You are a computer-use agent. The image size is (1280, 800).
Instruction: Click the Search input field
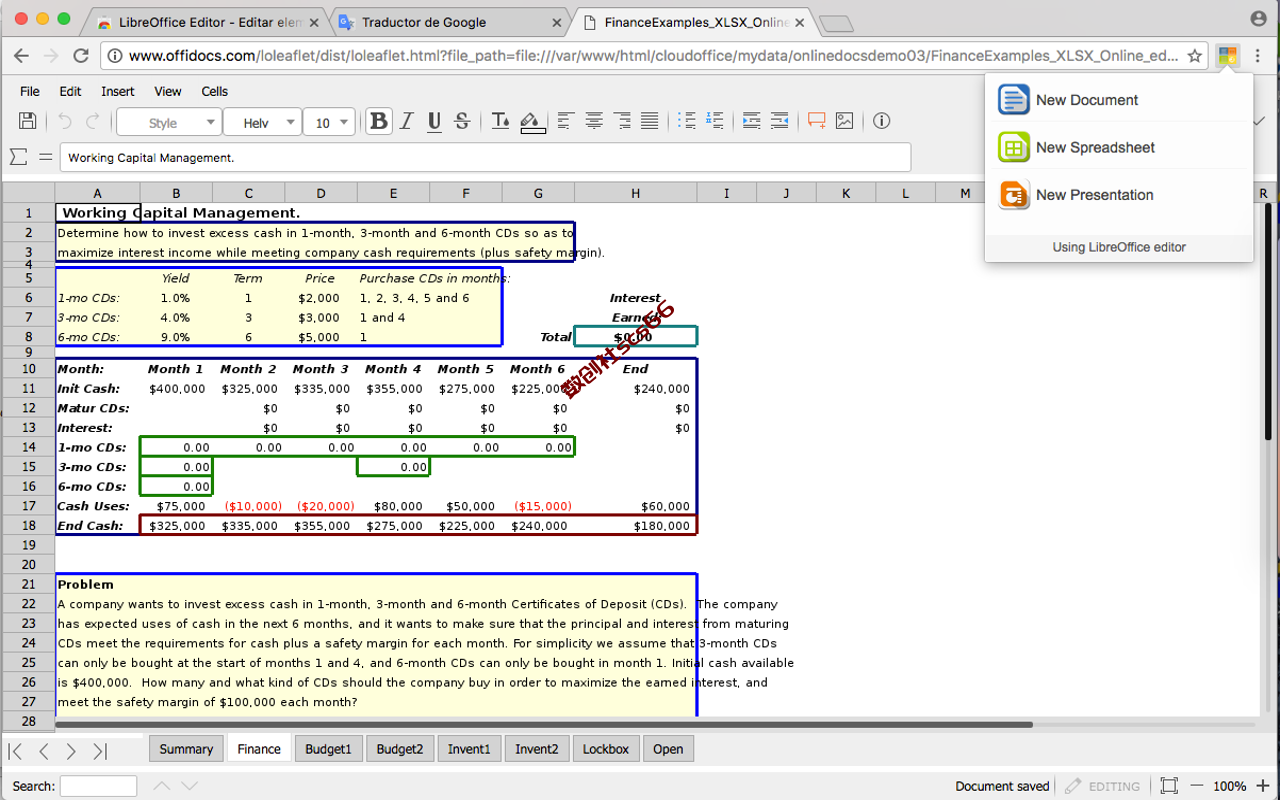click(x=98, y=786)
